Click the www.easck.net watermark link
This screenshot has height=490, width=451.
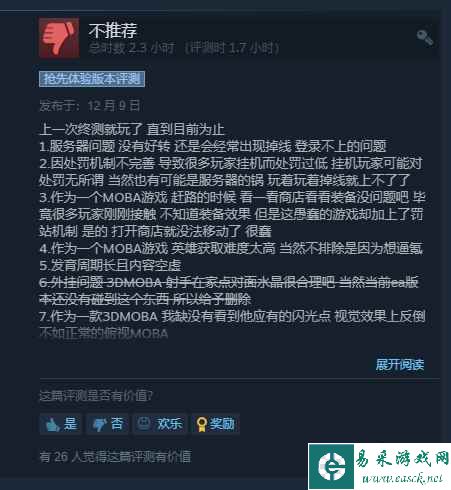[403, 479]
